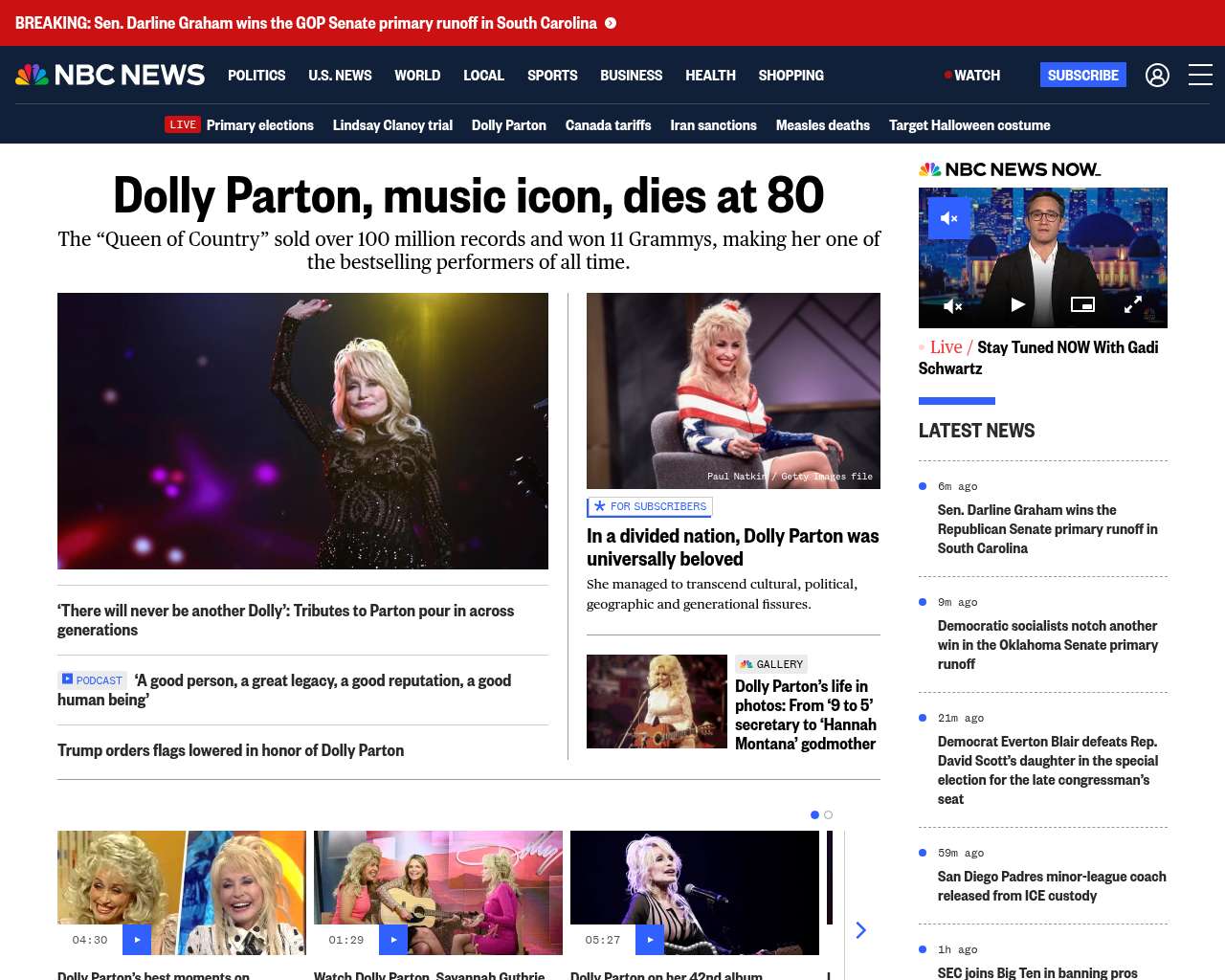Open the Dolly Parton flag-dress photo
The width and height of the screenshot is (1225, 980).
tap(733, 390)
